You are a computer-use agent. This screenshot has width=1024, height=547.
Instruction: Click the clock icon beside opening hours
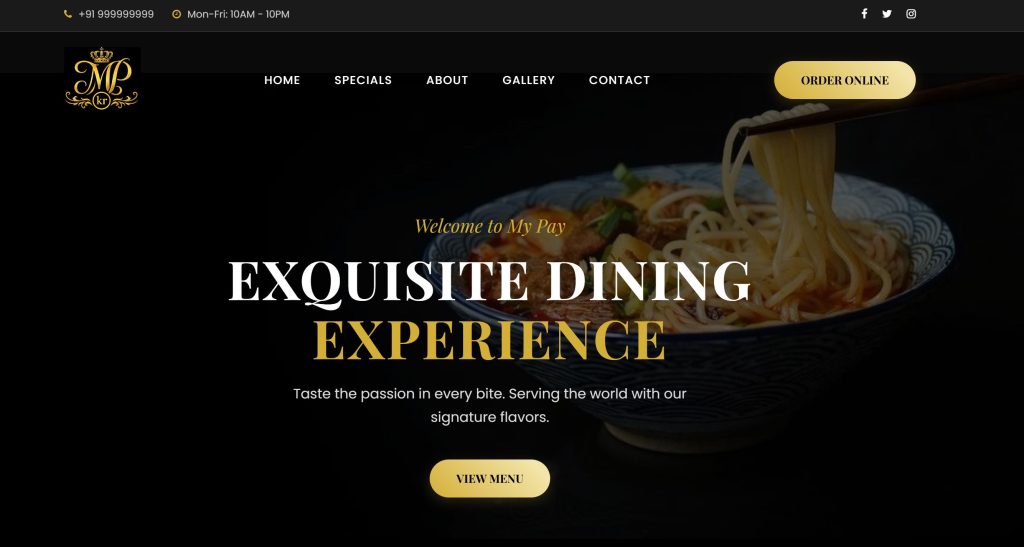coord(176,14)
